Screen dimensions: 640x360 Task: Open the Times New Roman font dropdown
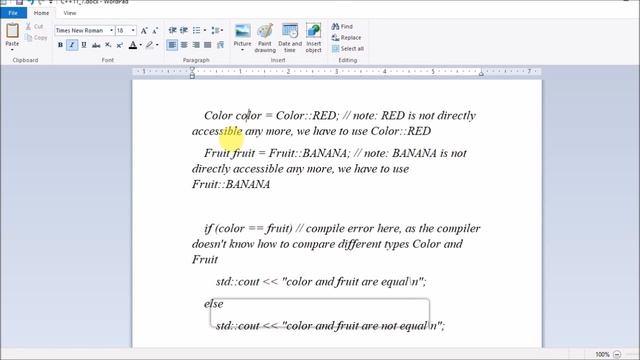tap(111, 30)
